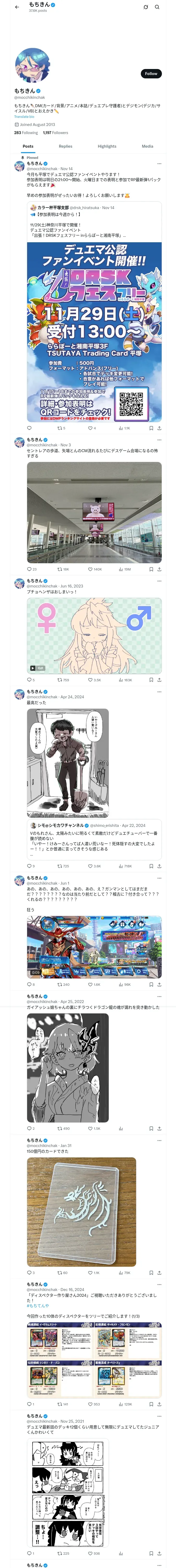Open more menu on the Apr 24, 2024 post
This screenshot has width=176, height=1568.
tap(159, 692)
